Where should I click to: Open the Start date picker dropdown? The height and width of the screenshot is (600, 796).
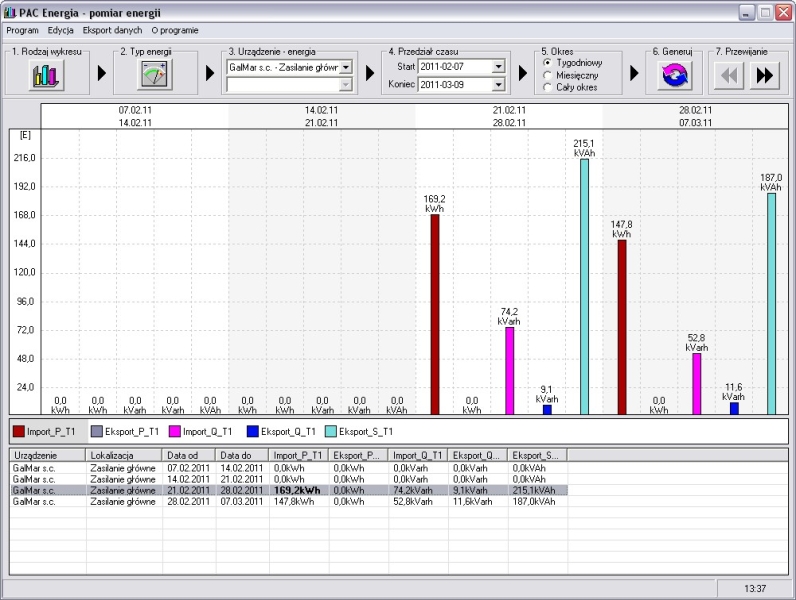(x=499, y=66)
